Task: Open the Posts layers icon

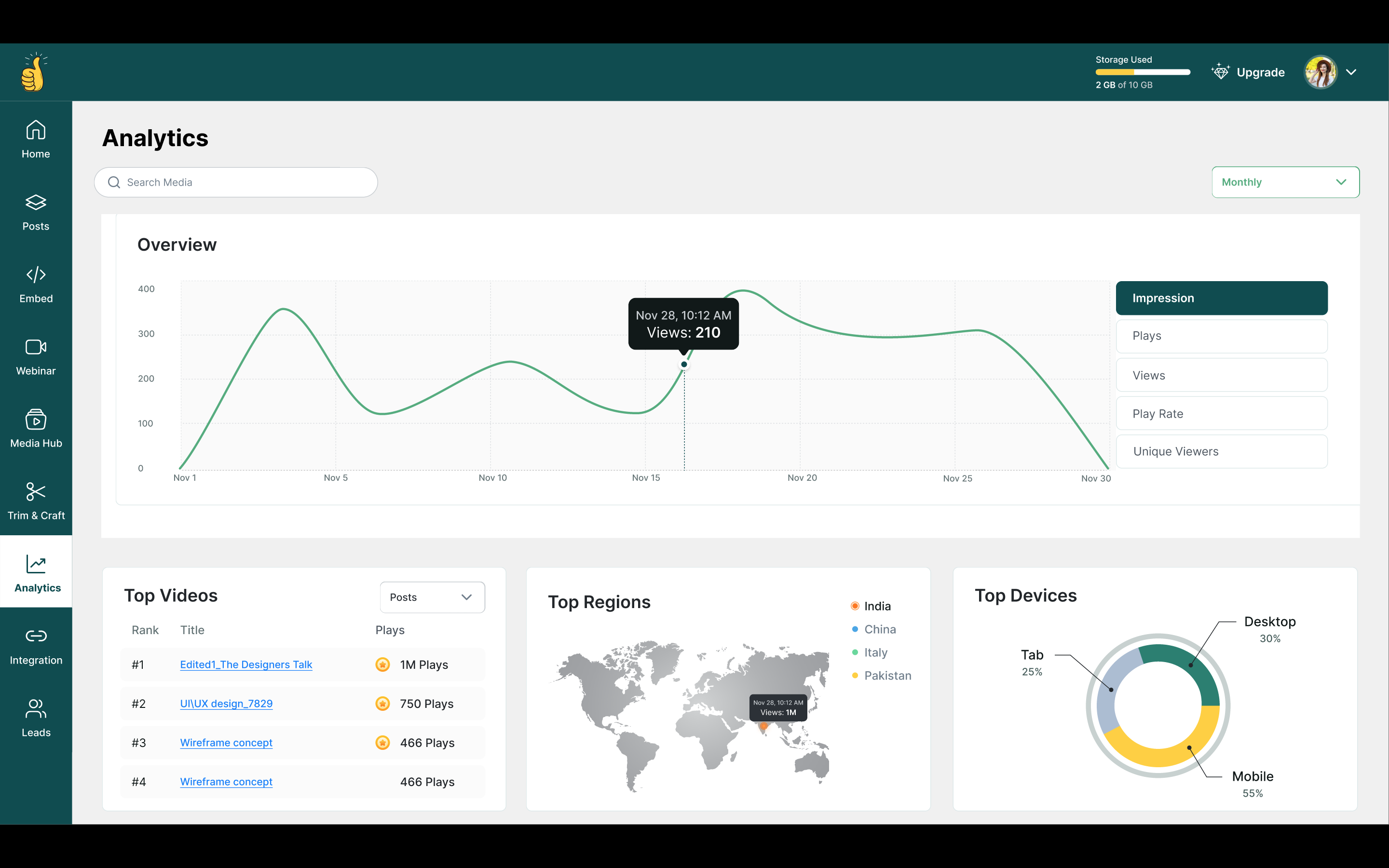Action: click(36, 202)
